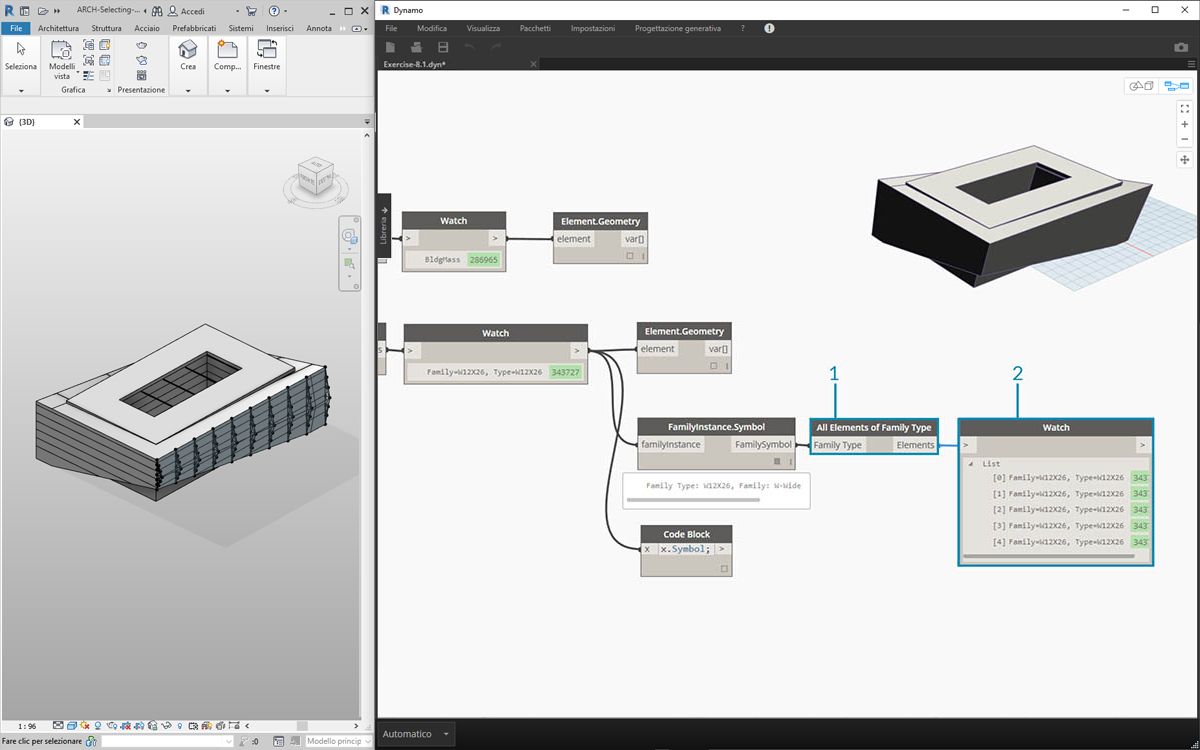Click the zoom to fit icon in Dynamo
1200x750 pixels.
1184,108
